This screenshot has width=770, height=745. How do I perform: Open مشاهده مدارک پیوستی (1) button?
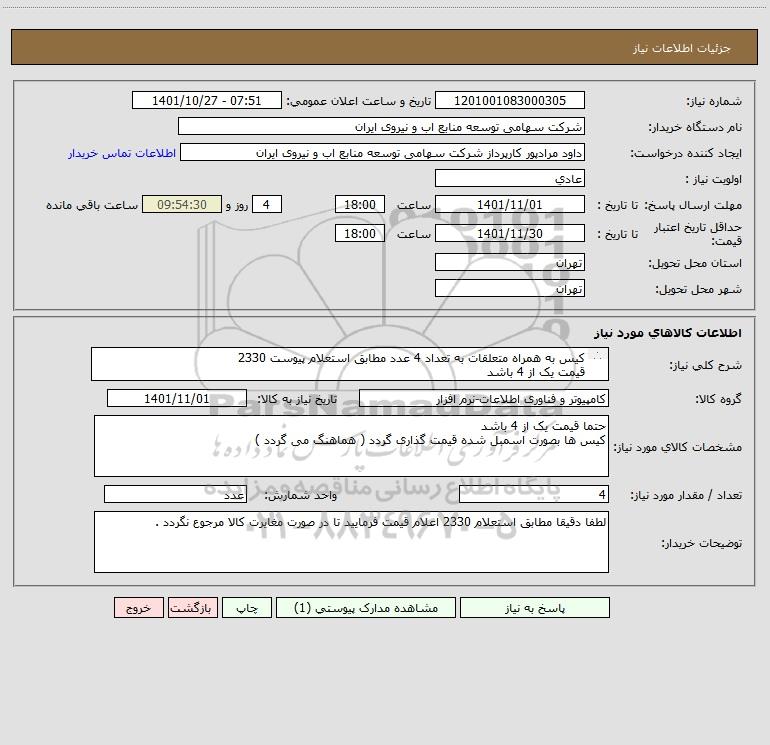[366, 608]
